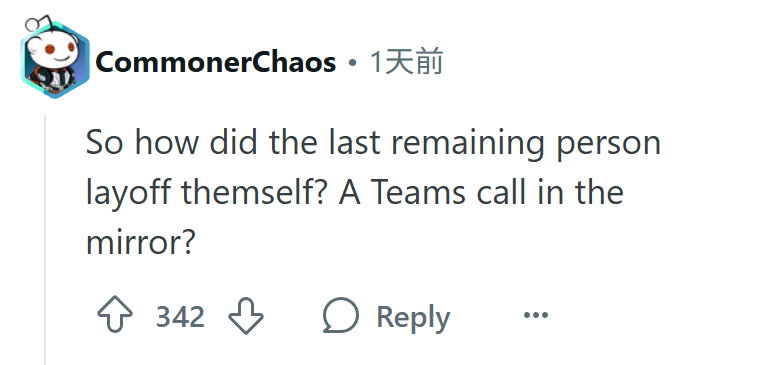This screenshot has height=365, width=772.
Task: Click the word Teams in the comment
Action: (417, 192)
